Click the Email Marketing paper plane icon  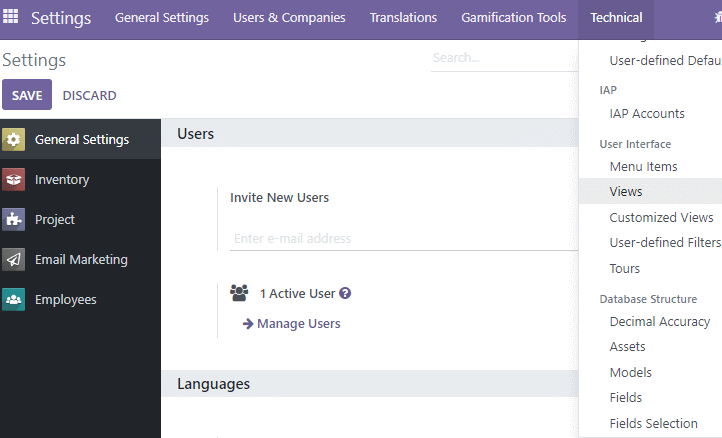click(13, 260)
